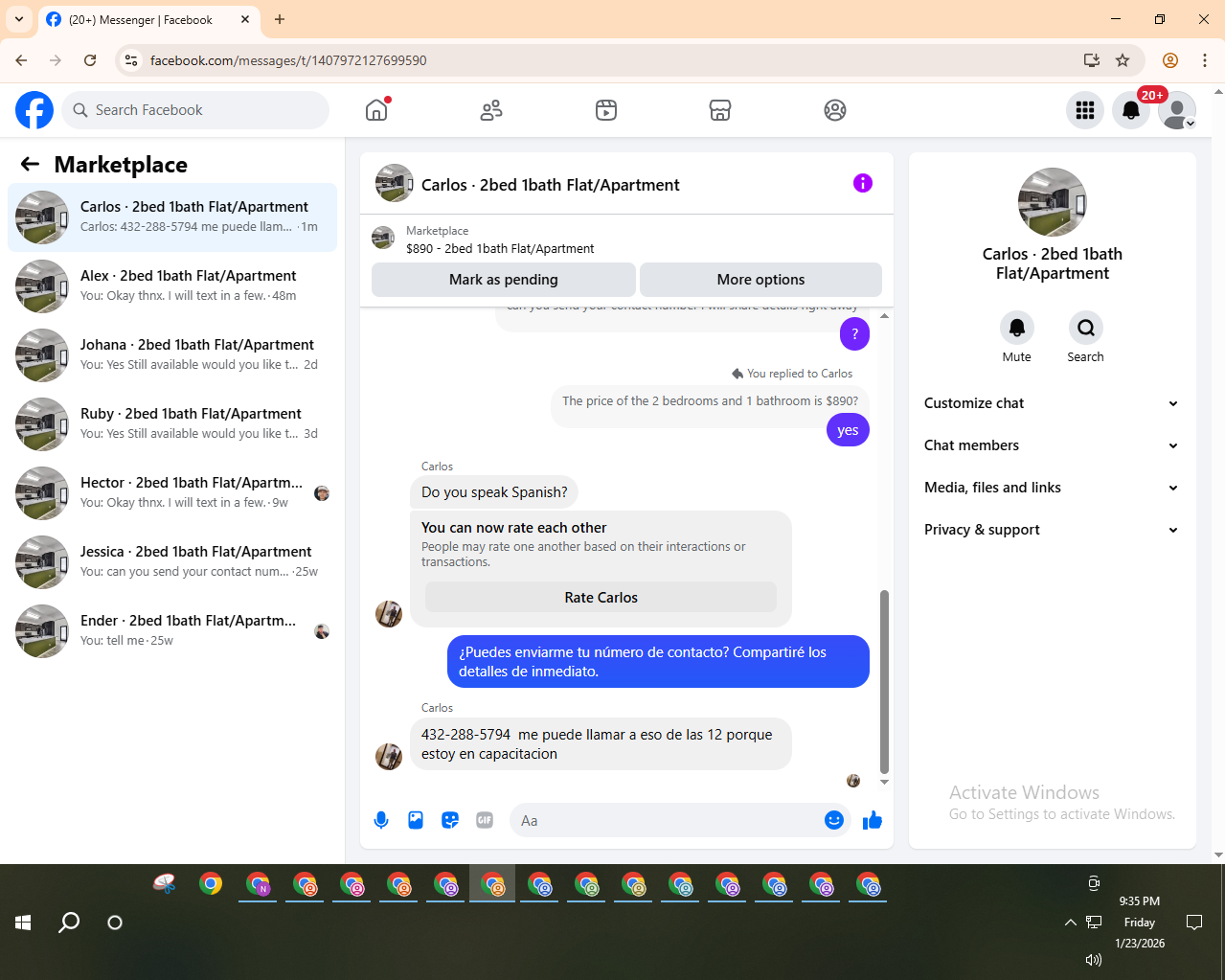Open the Friends icon in top navigation
This screenshot has width=1225, height=980.
click(x=491, y=110)
